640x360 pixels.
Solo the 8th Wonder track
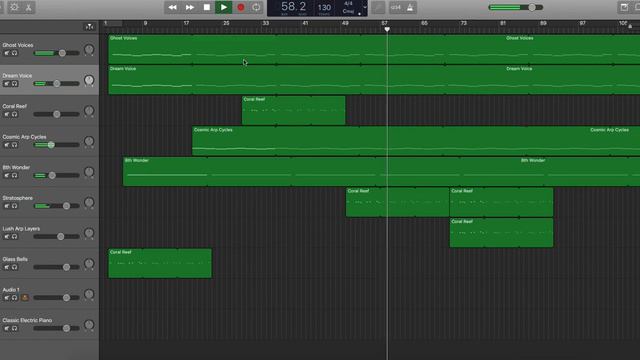coord(14,176)
